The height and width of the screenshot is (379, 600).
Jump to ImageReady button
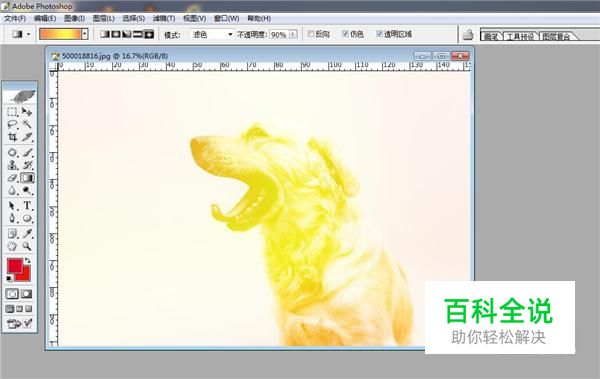coord(19,324)
